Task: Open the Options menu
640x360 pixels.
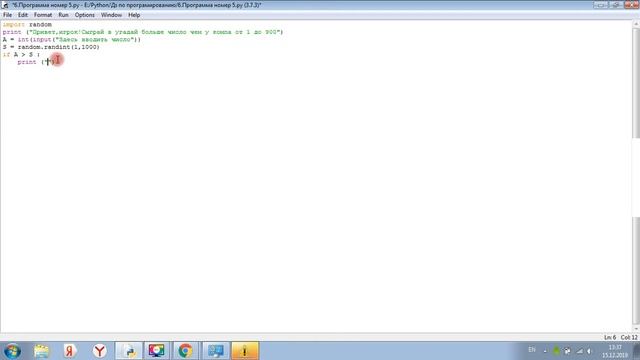Action: (x=84, y=15)
